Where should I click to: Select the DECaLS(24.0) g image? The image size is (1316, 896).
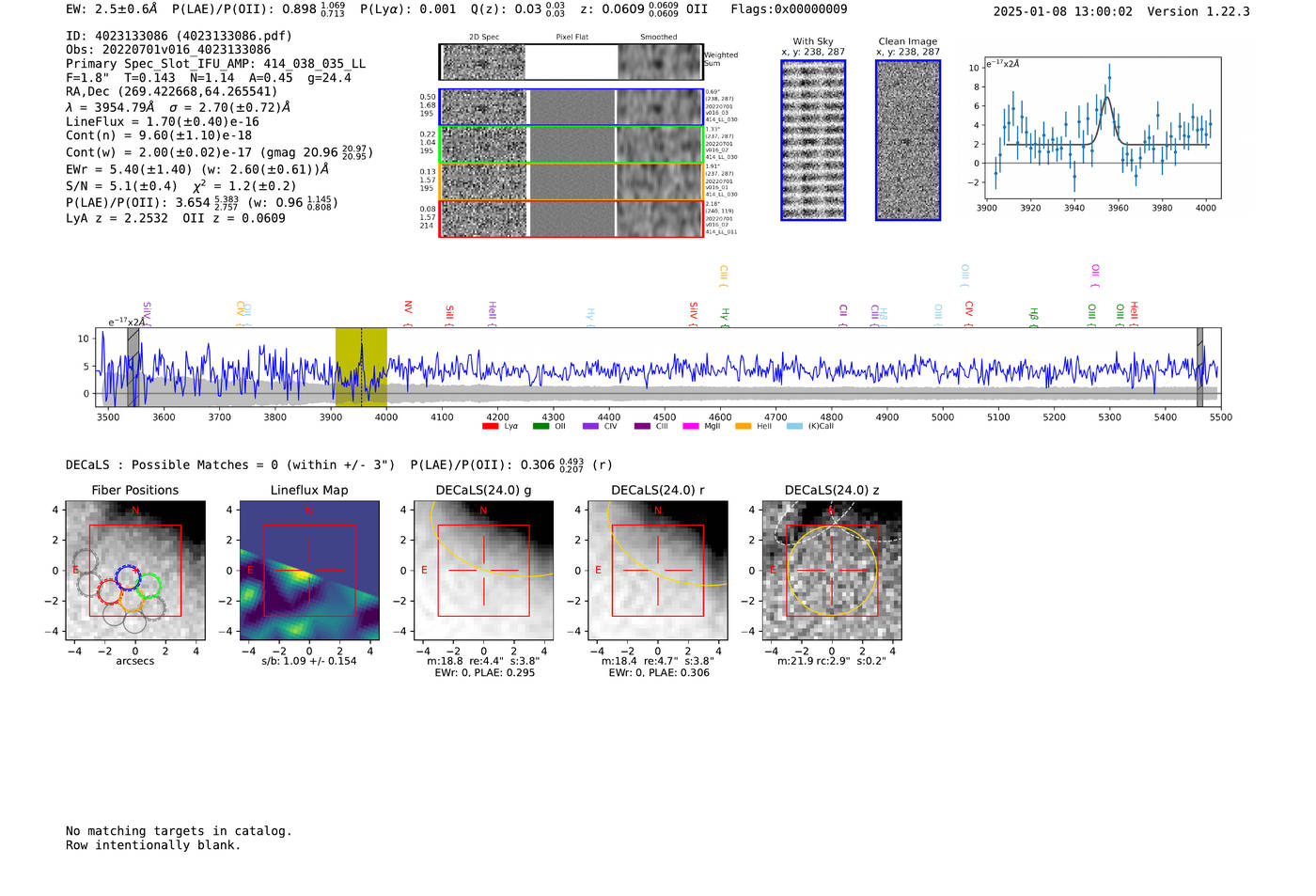click(x=484, y=569)
